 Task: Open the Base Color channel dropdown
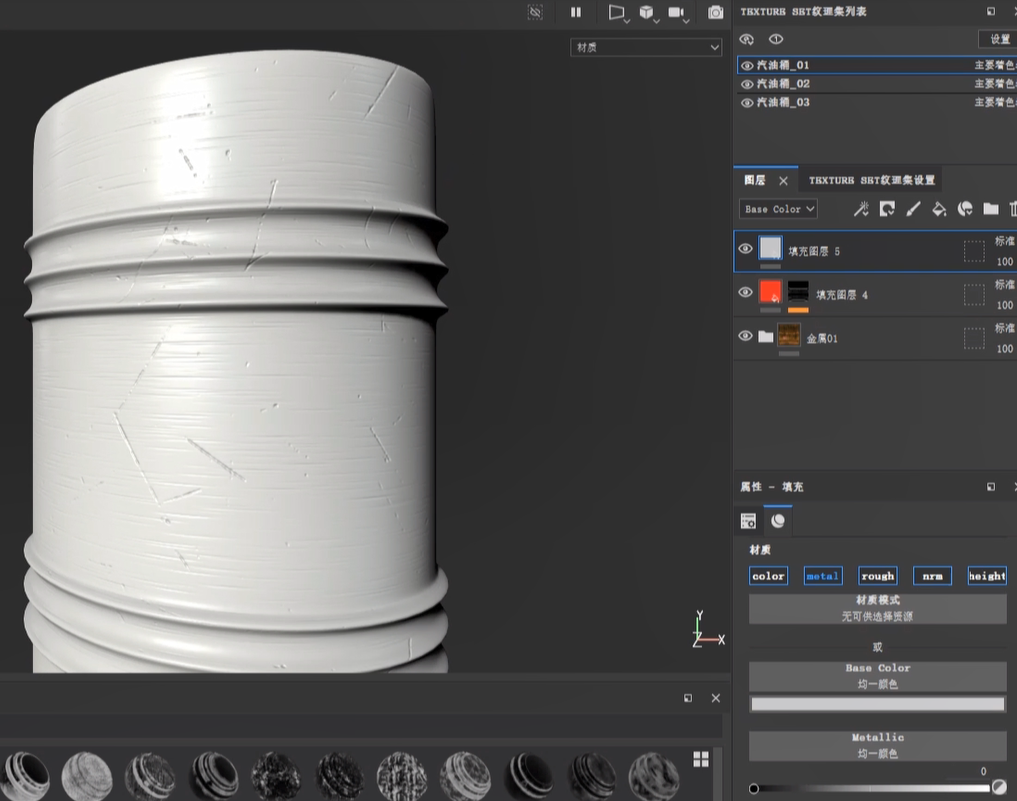pyautogui.click(x=779, y=209)
